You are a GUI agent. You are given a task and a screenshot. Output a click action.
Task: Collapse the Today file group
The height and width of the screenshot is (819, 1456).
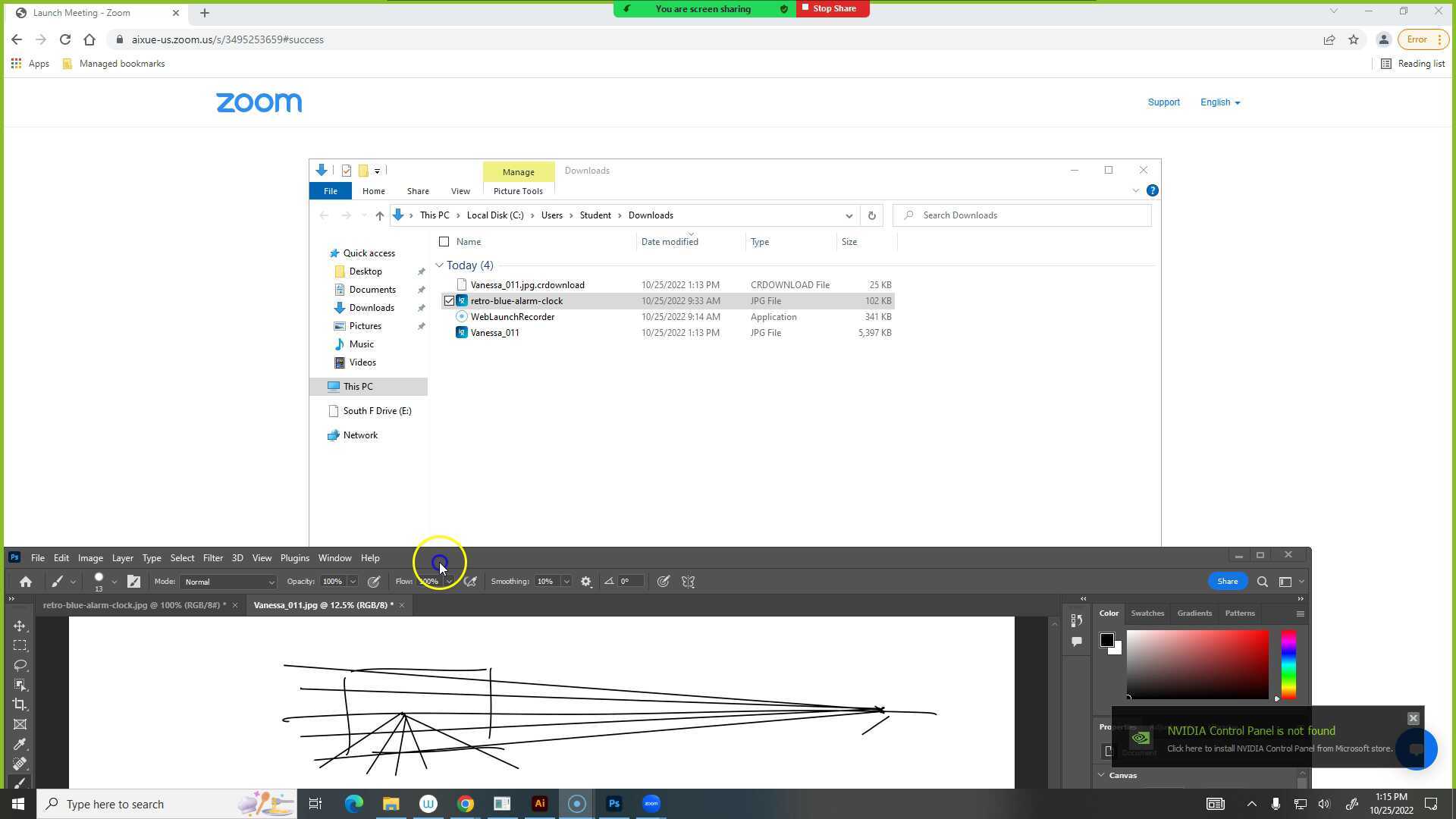point(439,265)
